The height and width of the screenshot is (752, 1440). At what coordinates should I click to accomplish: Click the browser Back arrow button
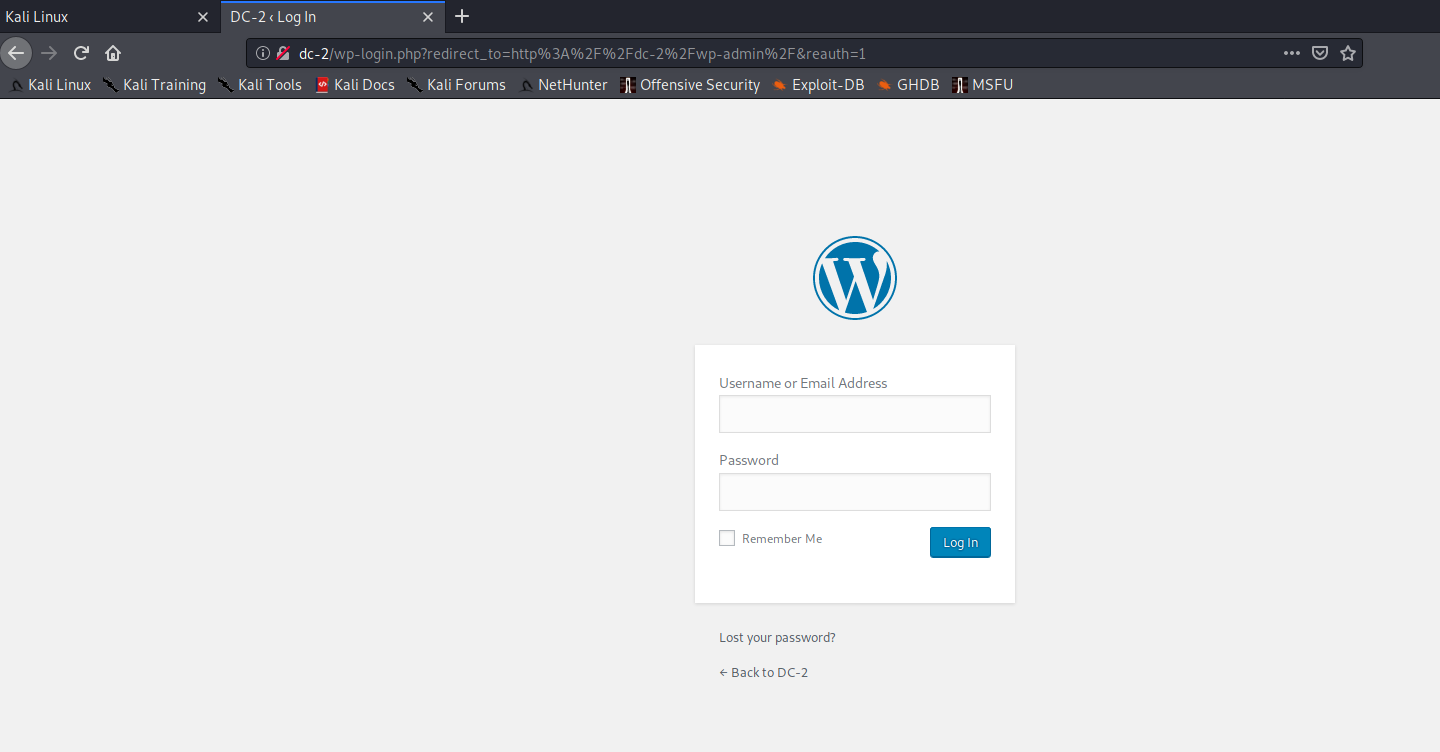pyautogui.click(x=17, y=53)
